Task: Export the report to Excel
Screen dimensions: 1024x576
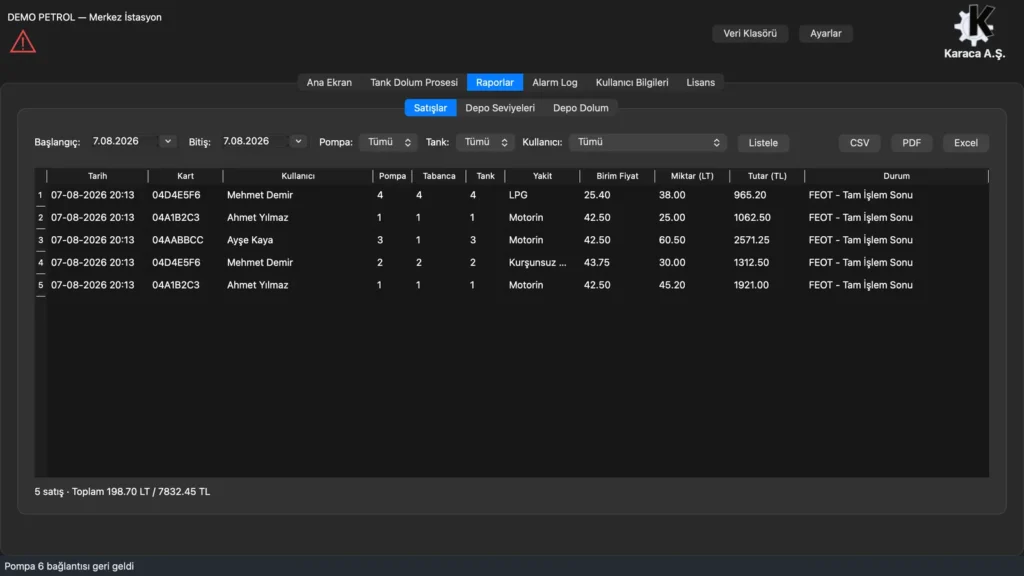Action: click(966, 143)
